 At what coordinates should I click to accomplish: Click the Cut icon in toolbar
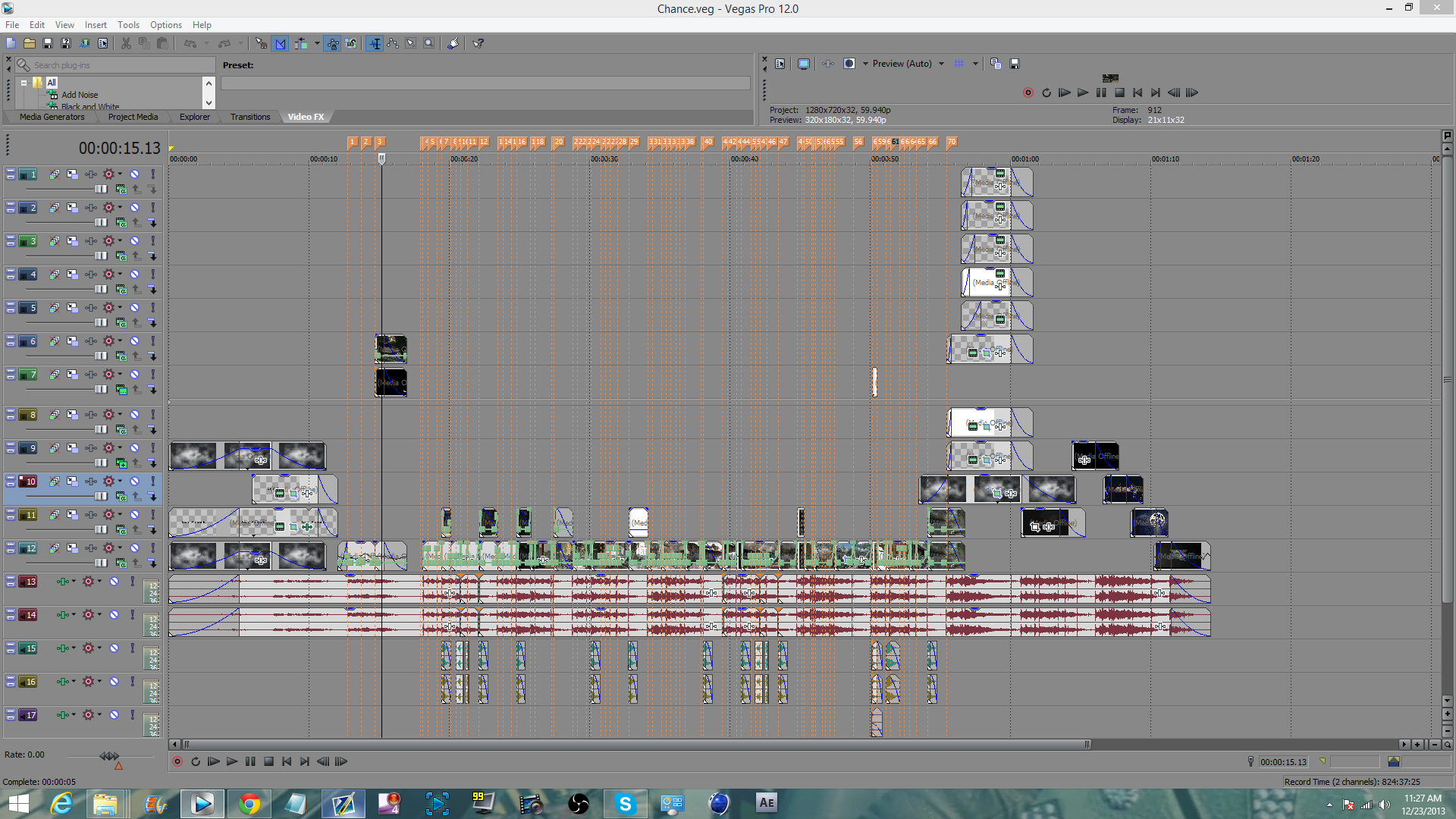(126, 44)
